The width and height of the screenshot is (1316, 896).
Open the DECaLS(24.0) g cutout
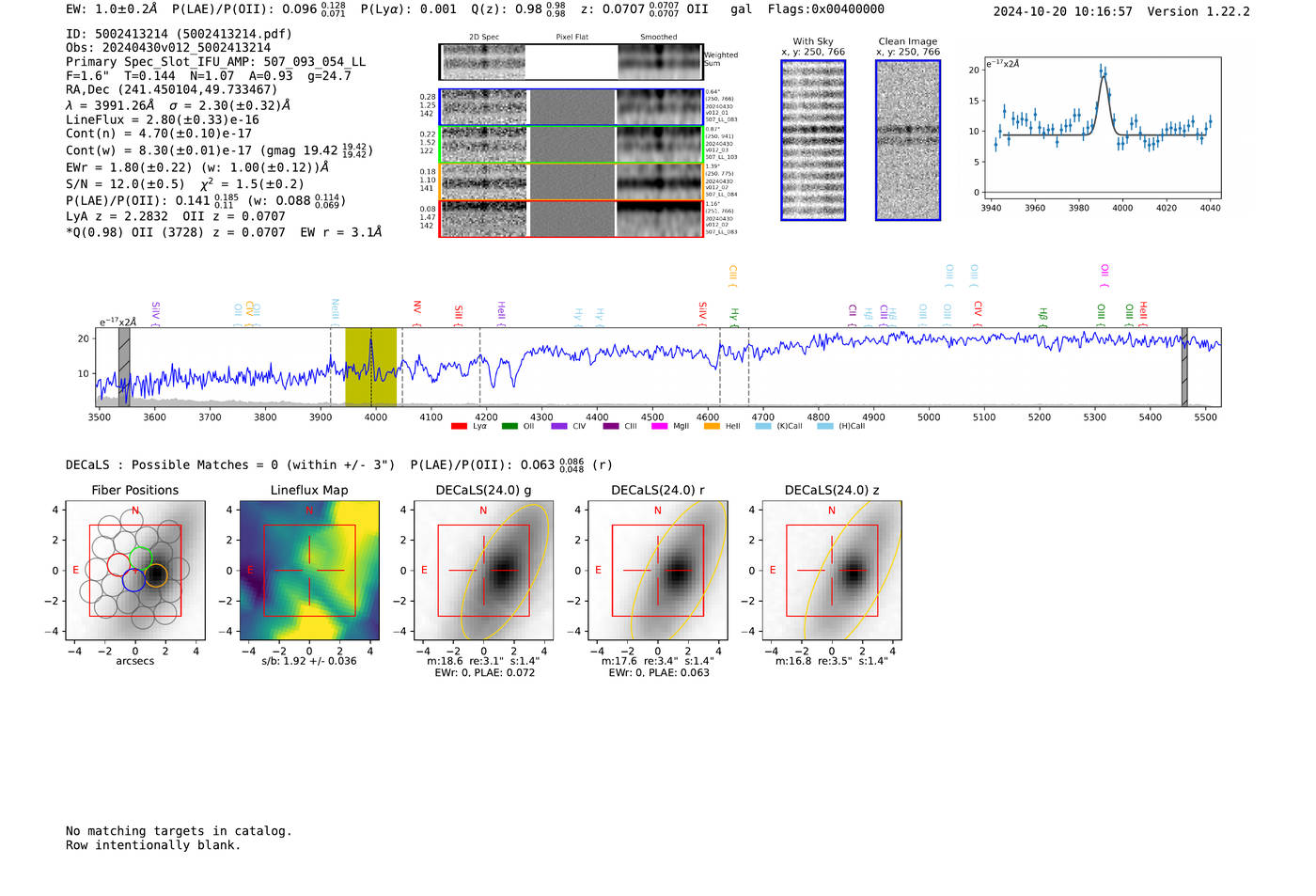483,571
